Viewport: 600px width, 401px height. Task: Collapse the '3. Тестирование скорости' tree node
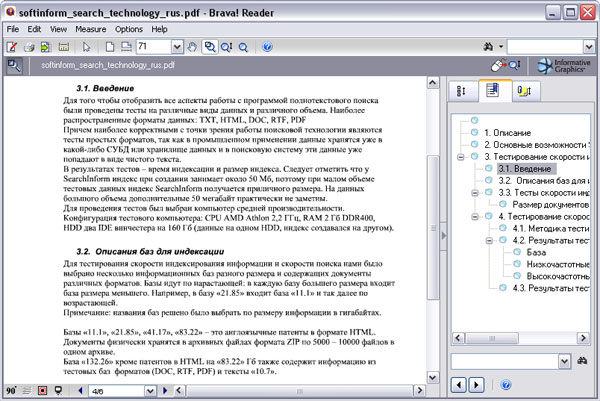pos(461,157)
